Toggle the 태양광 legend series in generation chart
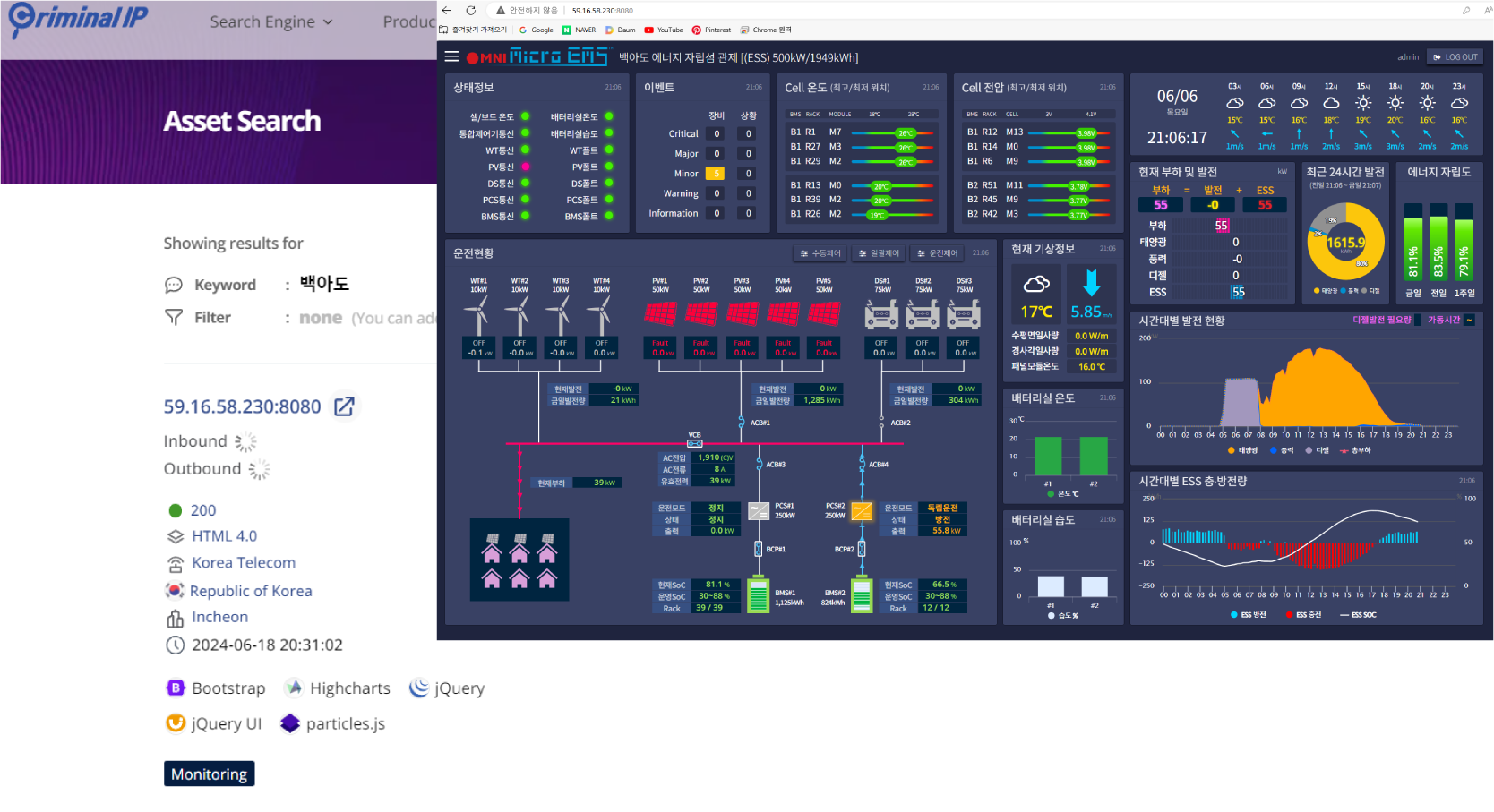Screen dimensions: 1494x812 coord(1243,450)
